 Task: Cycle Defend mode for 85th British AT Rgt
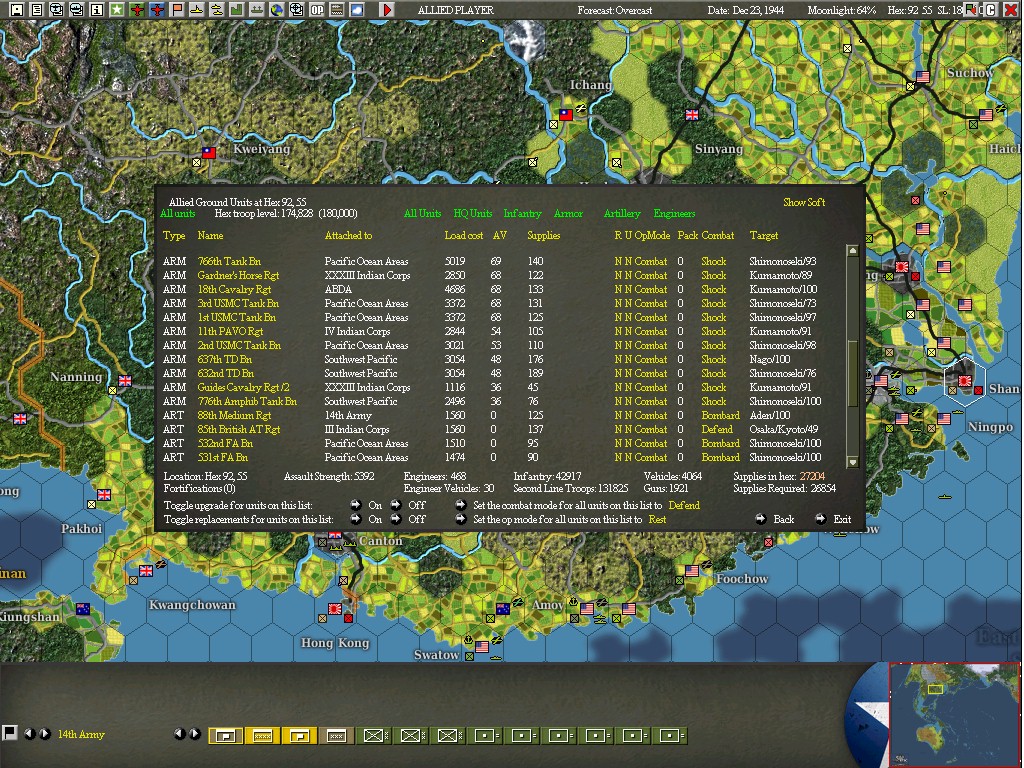(717, 429)
